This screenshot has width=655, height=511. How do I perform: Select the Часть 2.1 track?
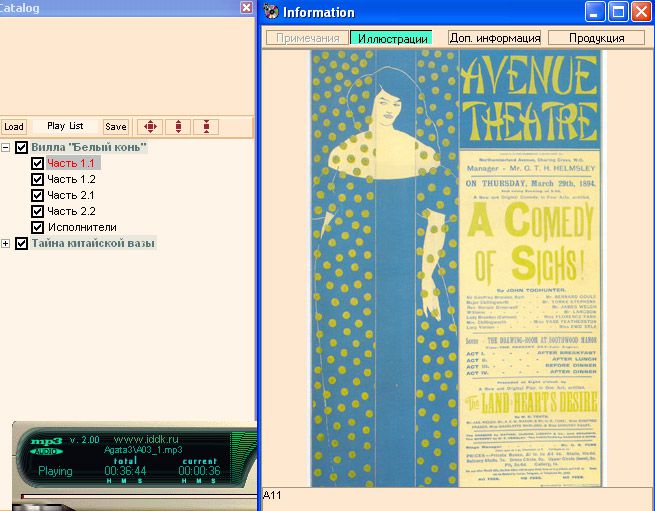[x=71, y=195]
